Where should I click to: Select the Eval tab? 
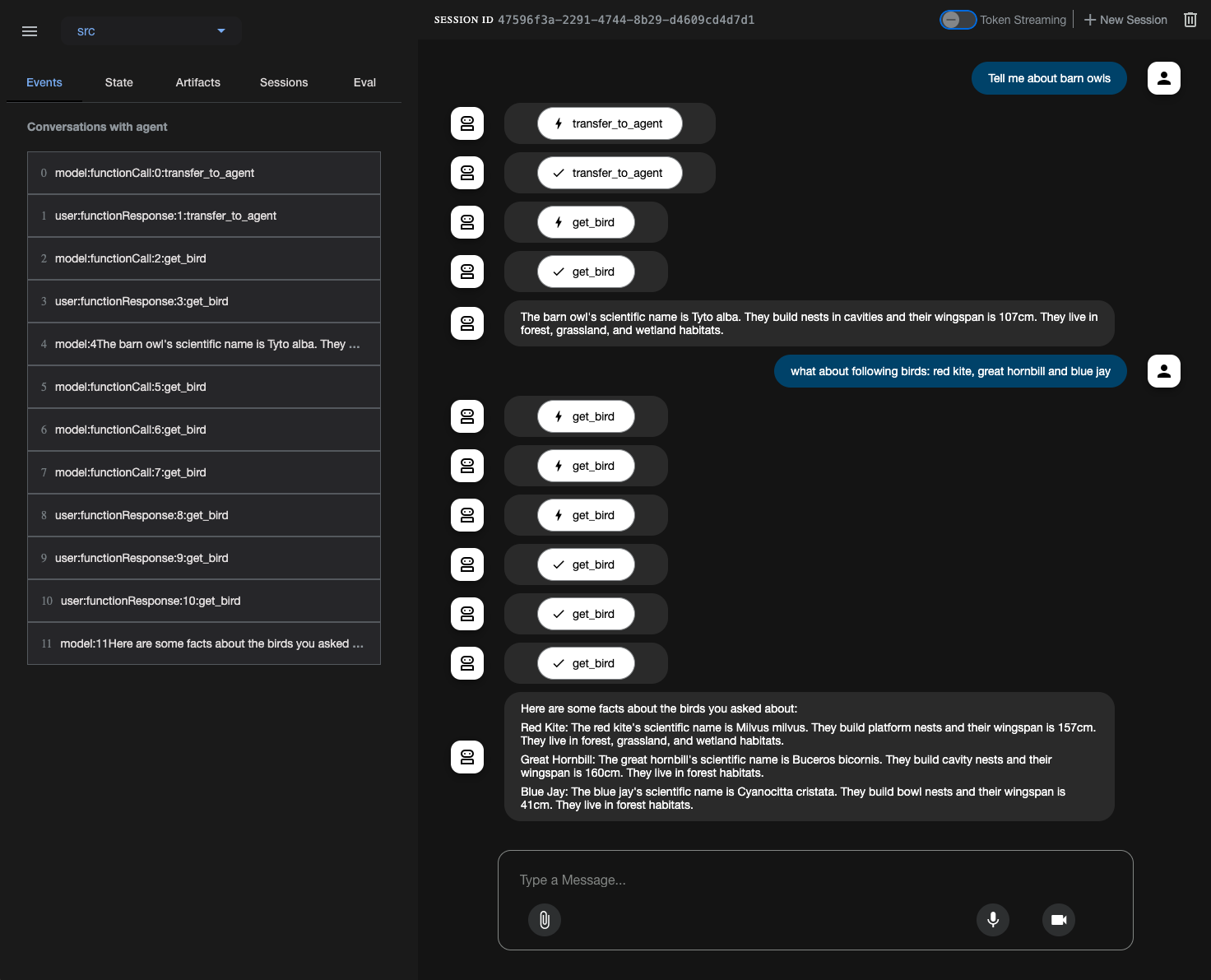pyautogui.click(x=364, y=82)
